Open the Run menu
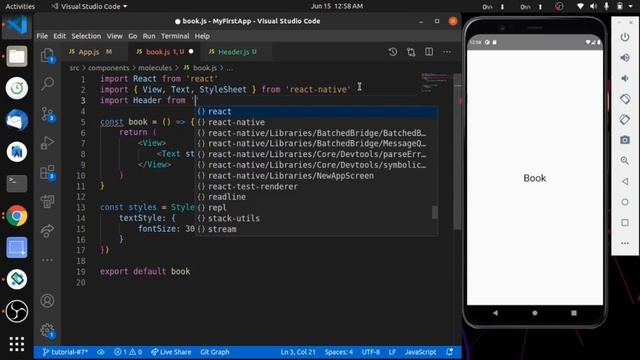The width and height of the screenshot is (640, 360). click(149, 36)
